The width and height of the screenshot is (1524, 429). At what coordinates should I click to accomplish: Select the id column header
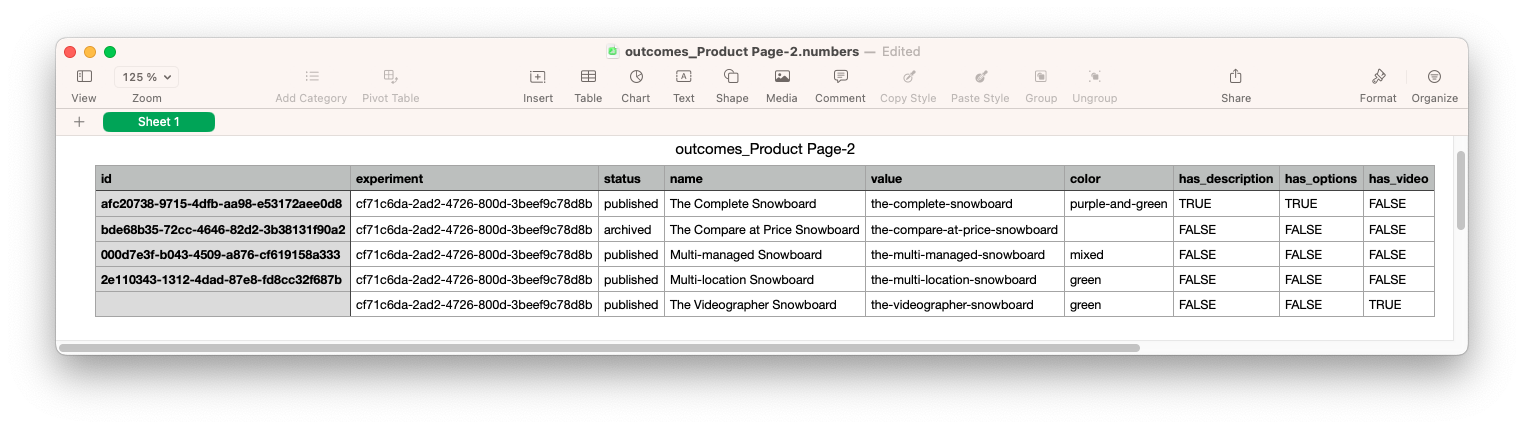pyautogui.click(x=223, y=178)
